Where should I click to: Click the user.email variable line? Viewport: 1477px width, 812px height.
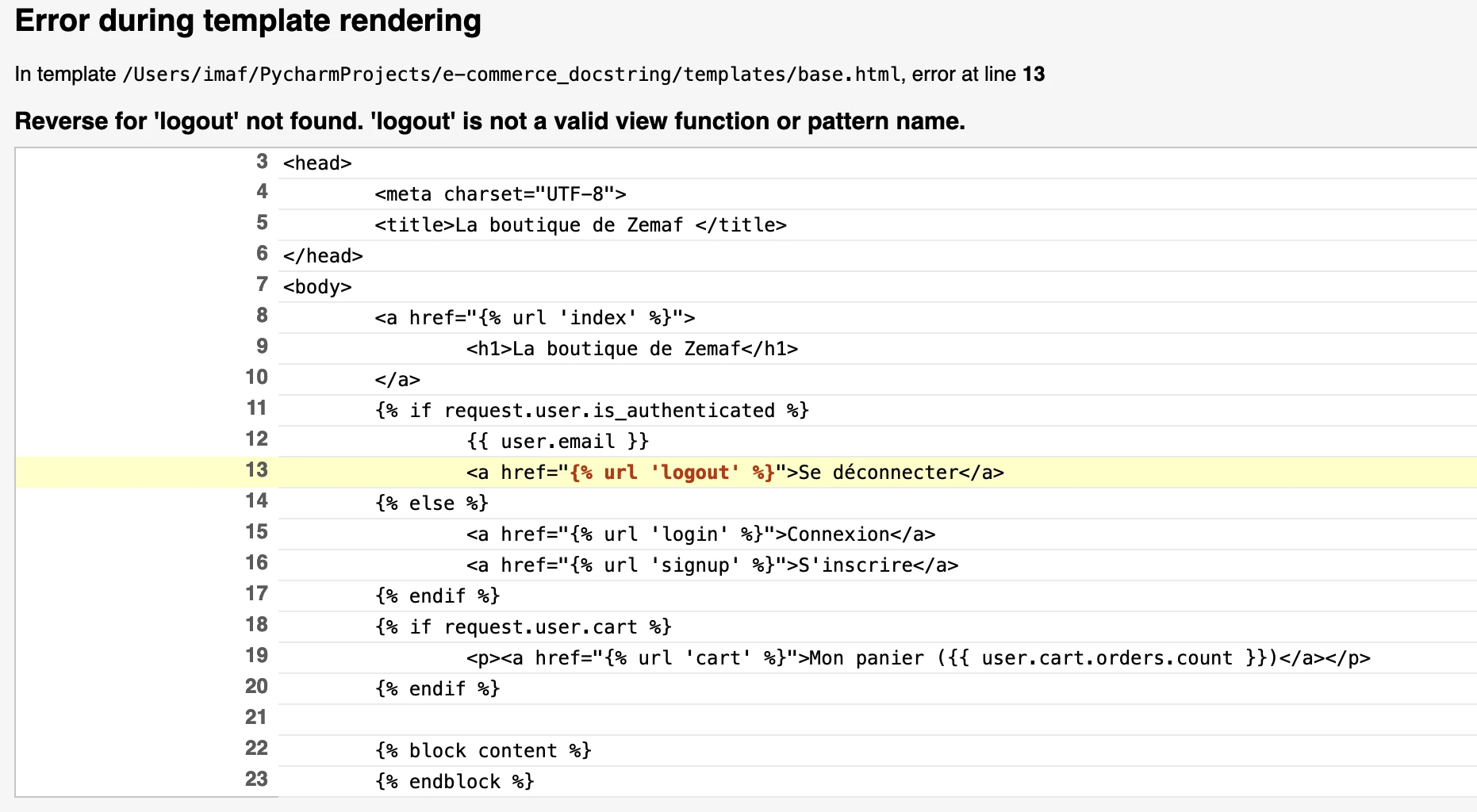coord(557,442)
